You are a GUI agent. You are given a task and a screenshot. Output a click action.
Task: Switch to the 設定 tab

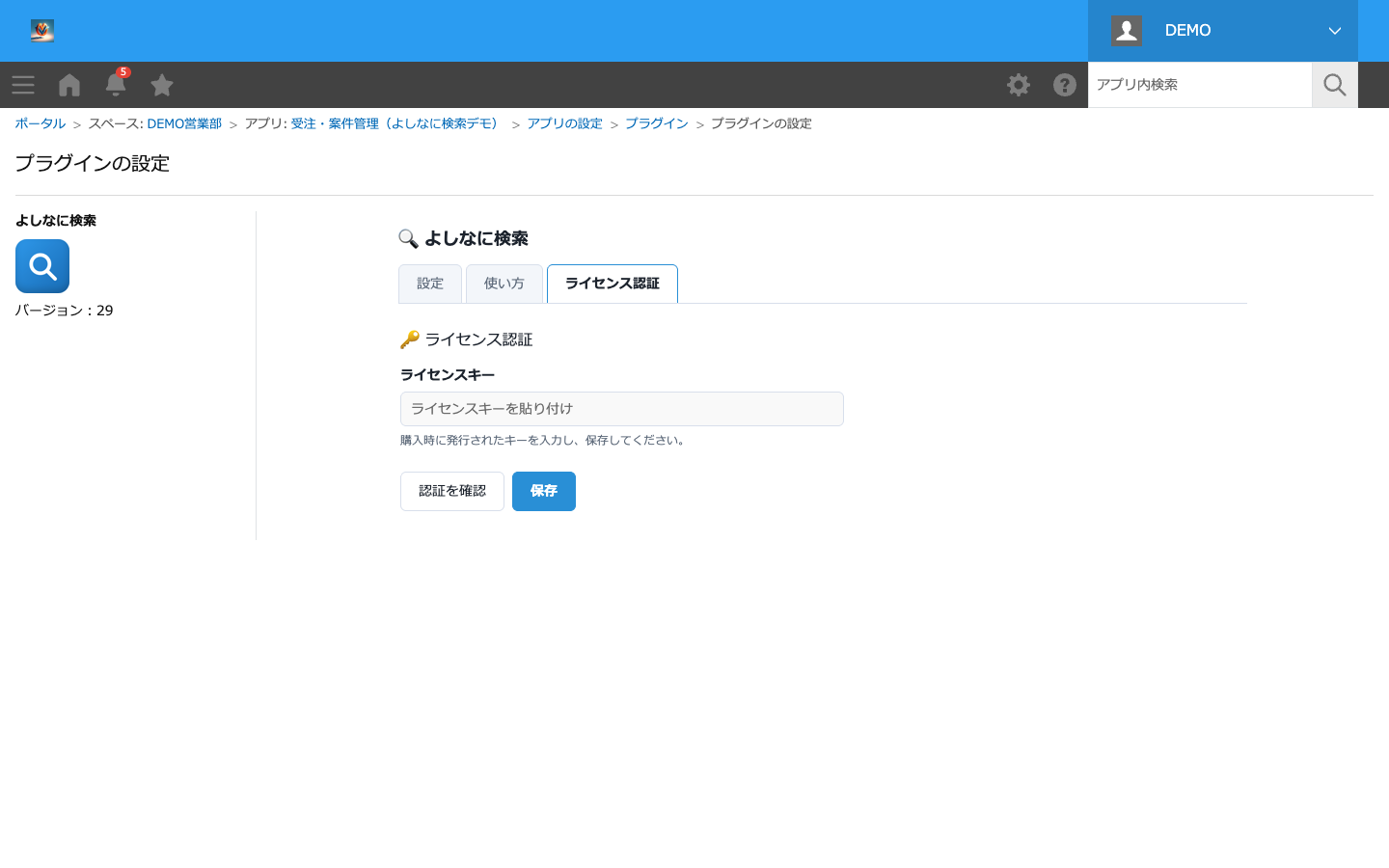[x=430, y=284]
